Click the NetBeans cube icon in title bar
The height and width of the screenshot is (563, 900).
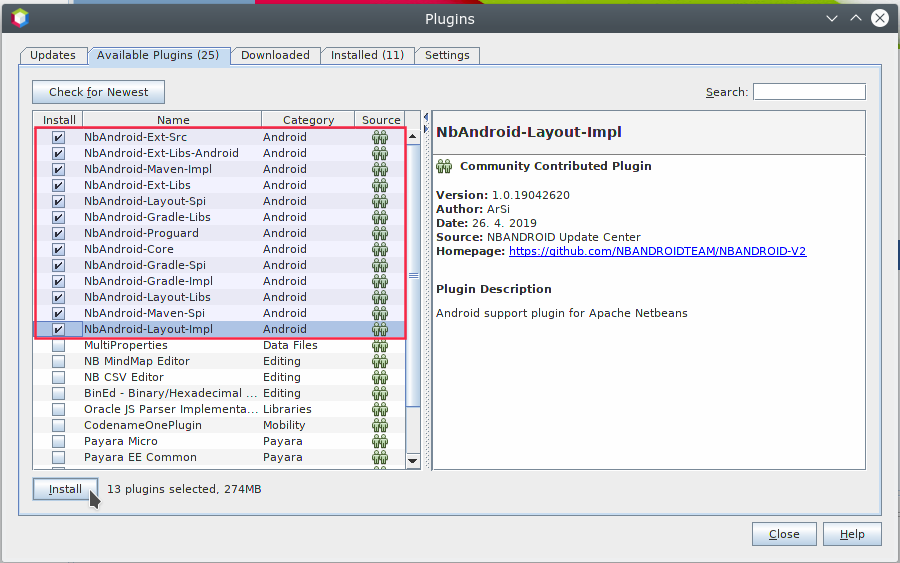pyautogui.click(x=20, y=18)
